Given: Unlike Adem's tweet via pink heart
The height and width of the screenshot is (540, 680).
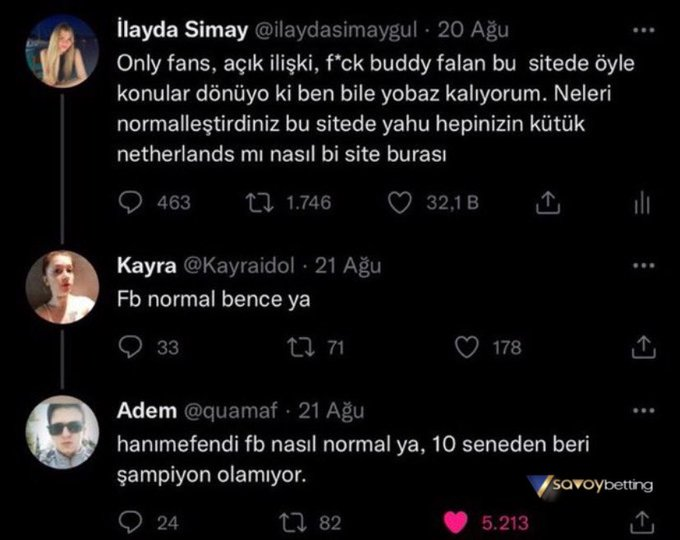Looking at the screenshot, I should (455, 522).
